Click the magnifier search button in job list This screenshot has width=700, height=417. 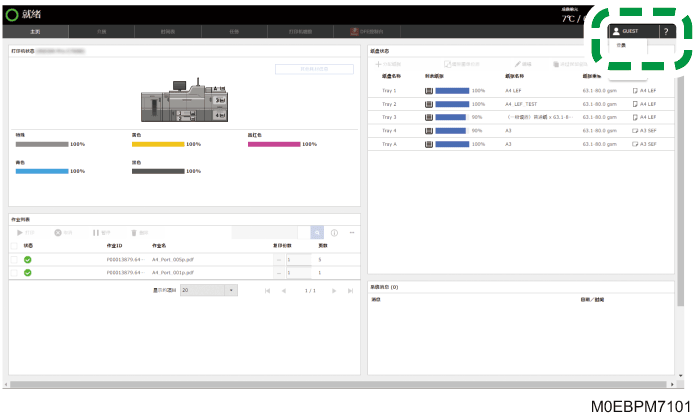pos(317,233)
